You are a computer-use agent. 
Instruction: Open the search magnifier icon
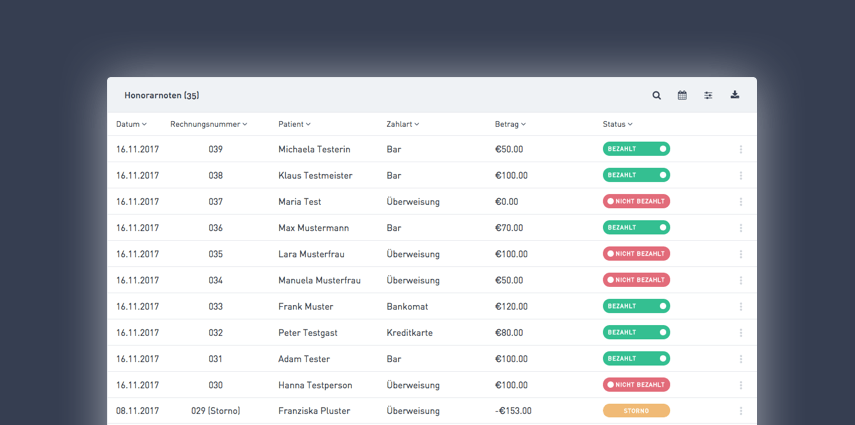657,95
